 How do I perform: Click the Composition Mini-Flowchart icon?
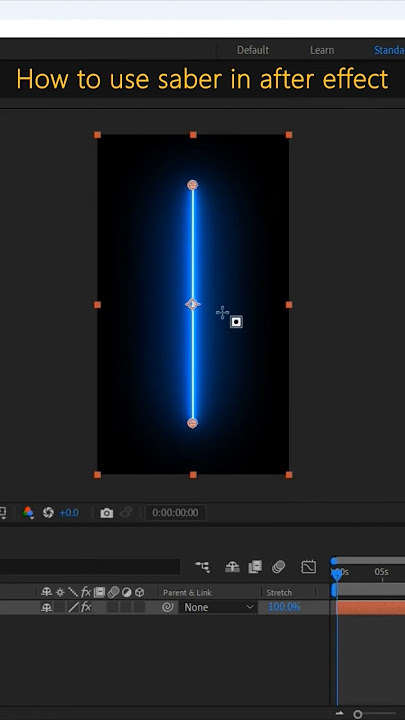pos(202,567)
